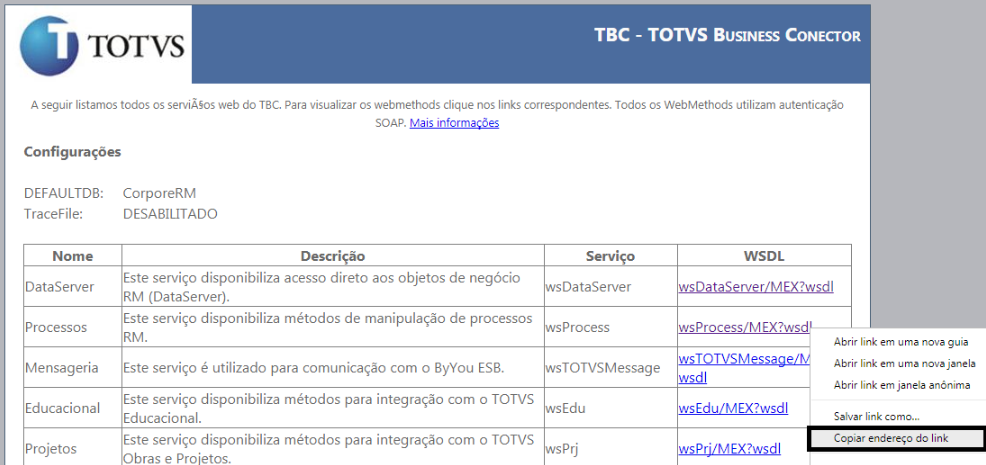This screenshot has width=986, height=465.
Task: Choose Abrir link em janela anônima
Action: [x=902, y=385]
